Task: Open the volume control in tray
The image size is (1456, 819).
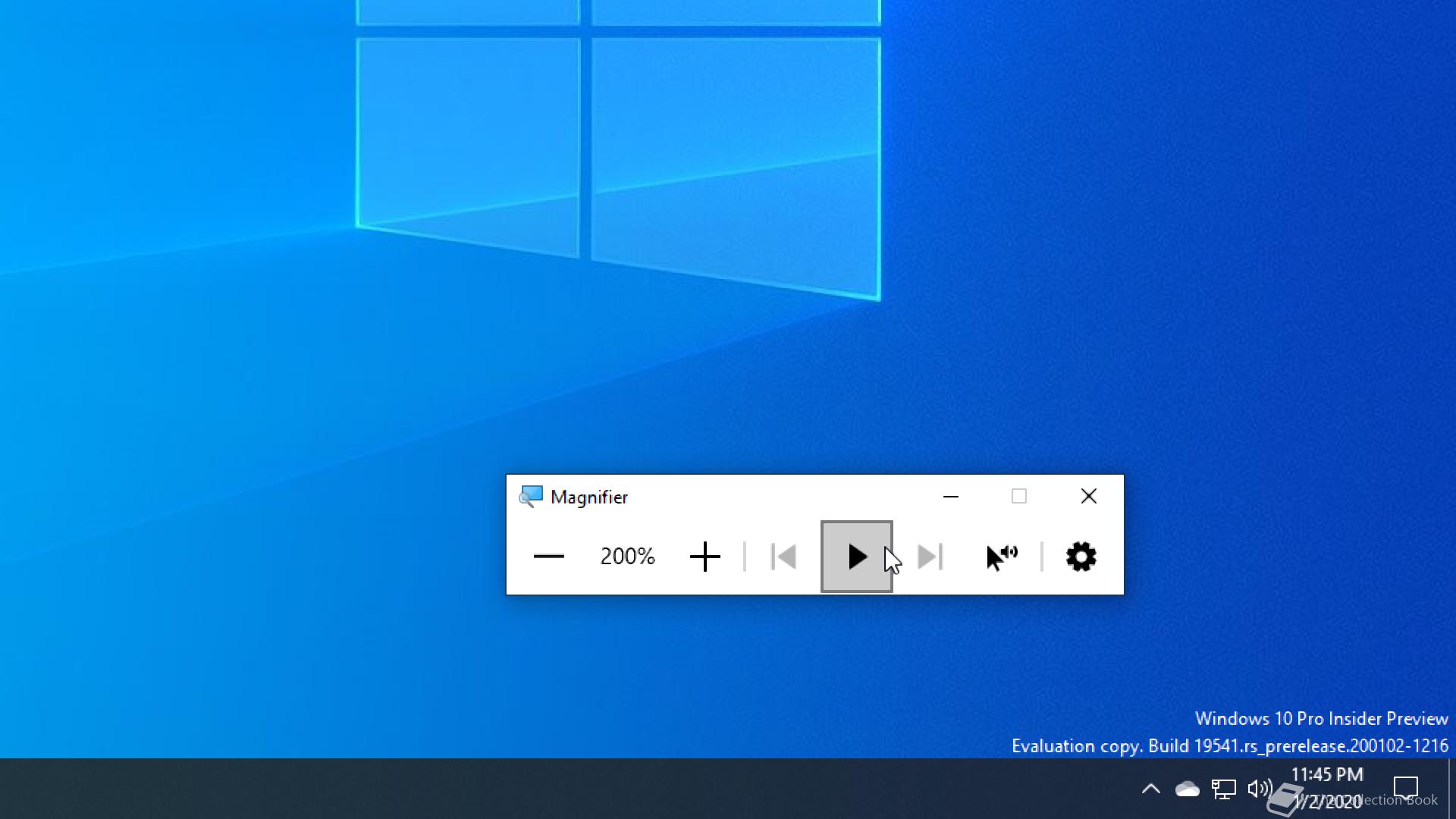Action: [x=1260, y=789]
